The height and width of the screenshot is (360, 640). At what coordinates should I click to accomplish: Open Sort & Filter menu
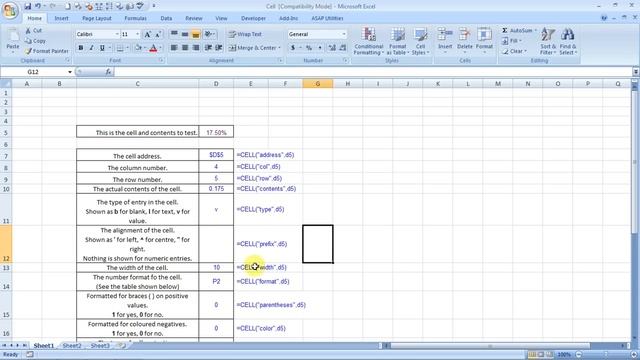click(x=548, y=41)
